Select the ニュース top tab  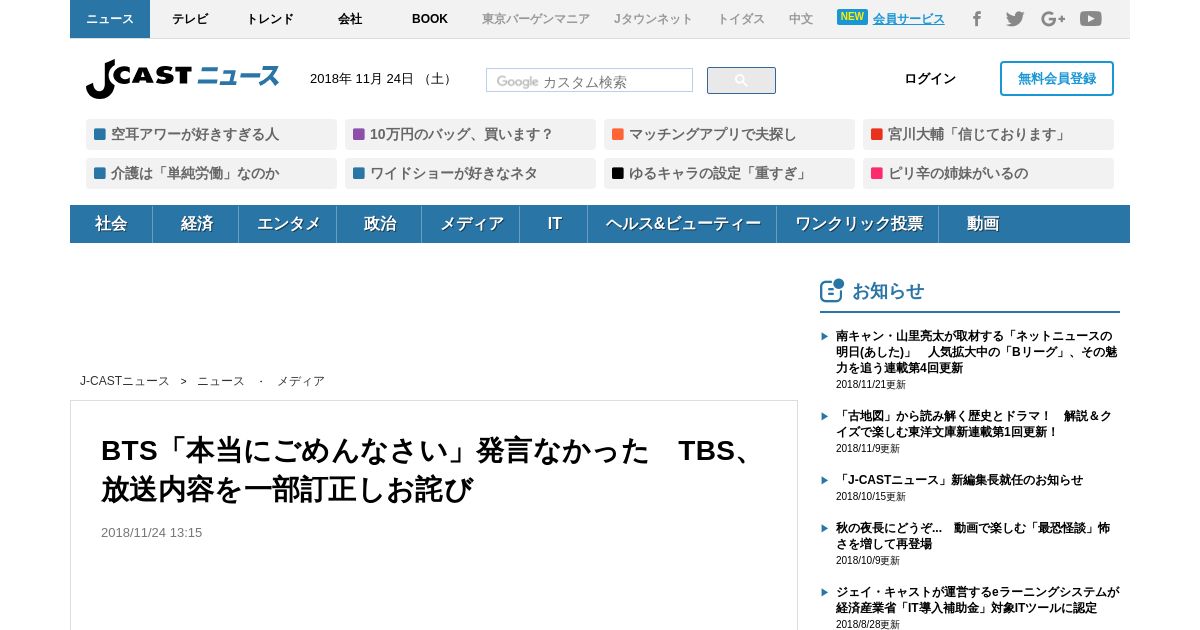(x=110, y=19)
